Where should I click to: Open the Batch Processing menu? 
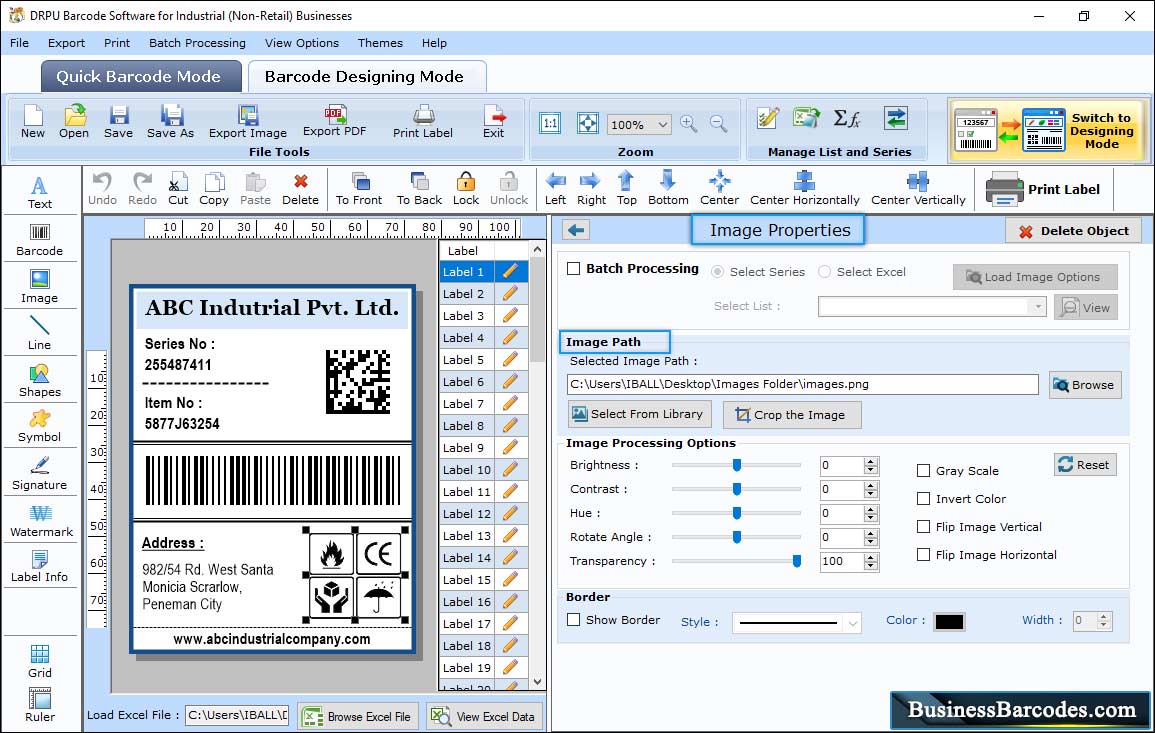pyautogui.click(x=197, y=43)
